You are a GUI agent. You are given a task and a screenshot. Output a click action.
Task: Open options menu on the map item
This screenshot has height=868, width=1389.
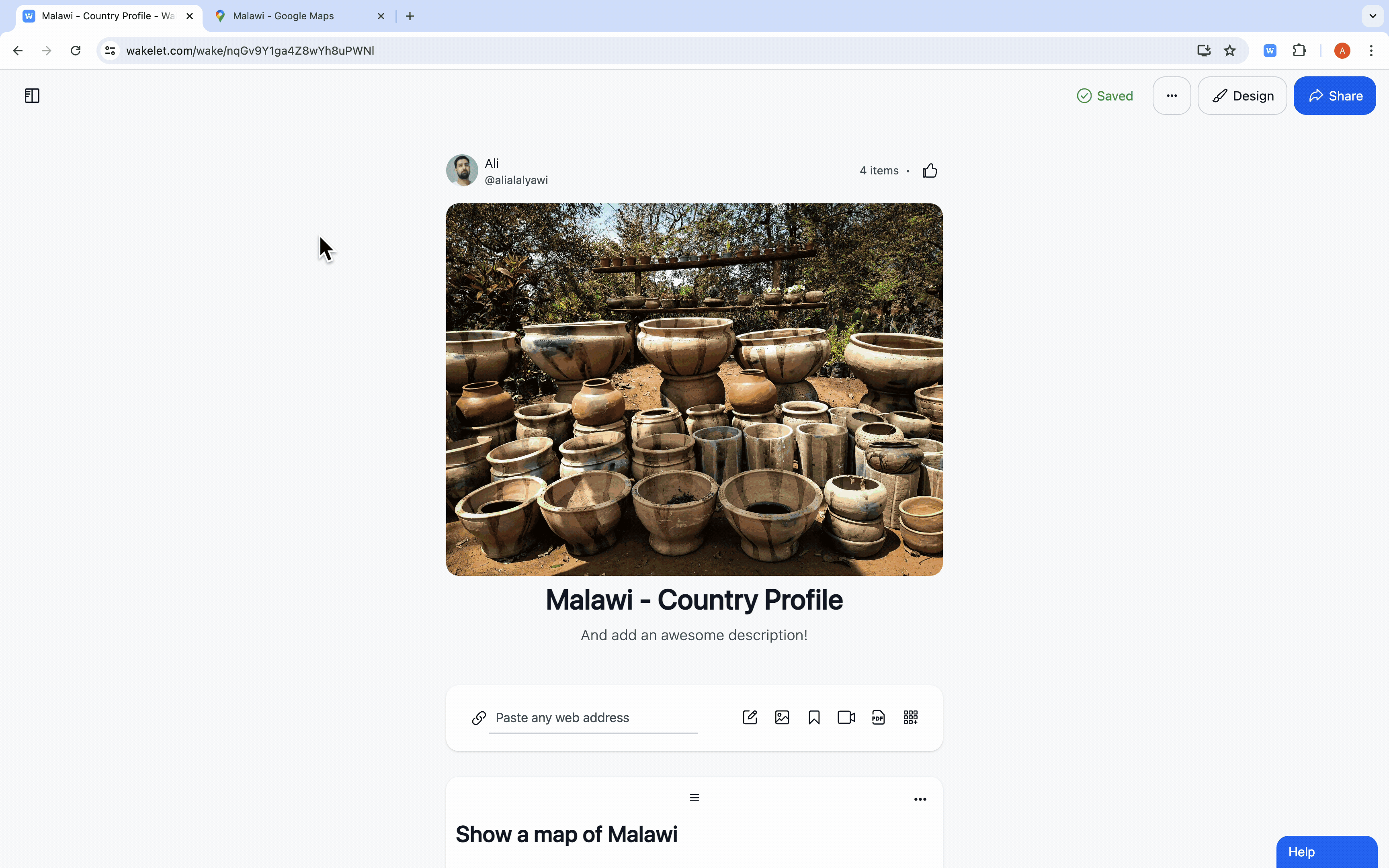920,799
